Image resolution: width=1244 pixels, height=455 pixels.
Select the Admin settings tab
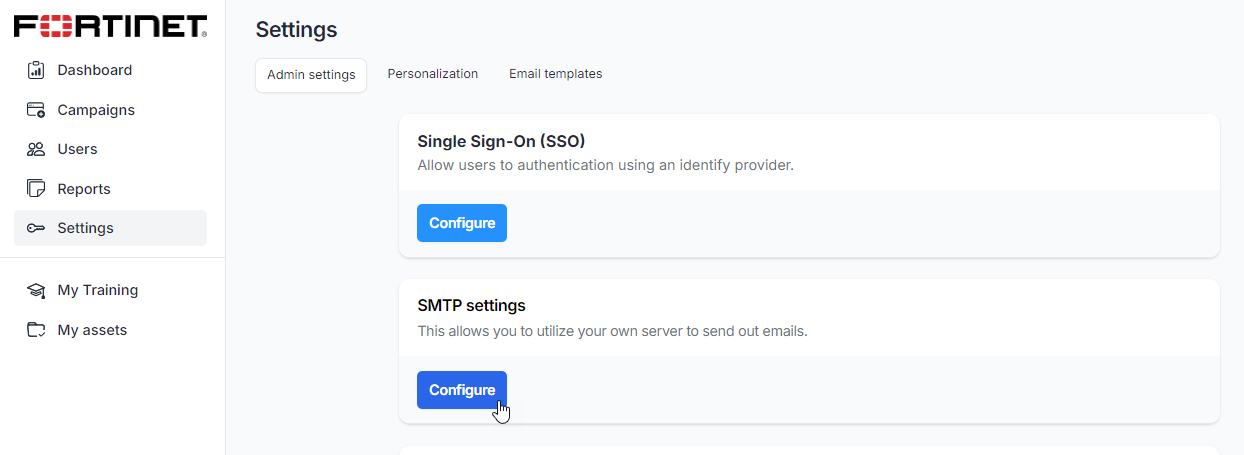point(311,75)
